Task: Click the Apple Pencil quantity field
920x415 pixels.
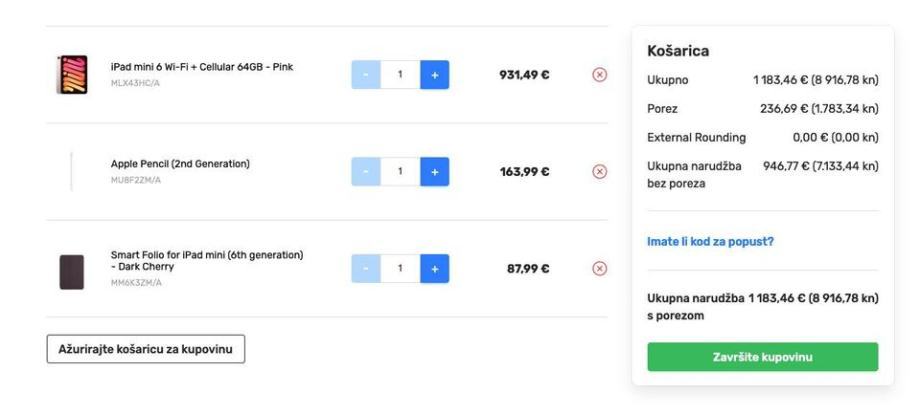Action: 400,172
